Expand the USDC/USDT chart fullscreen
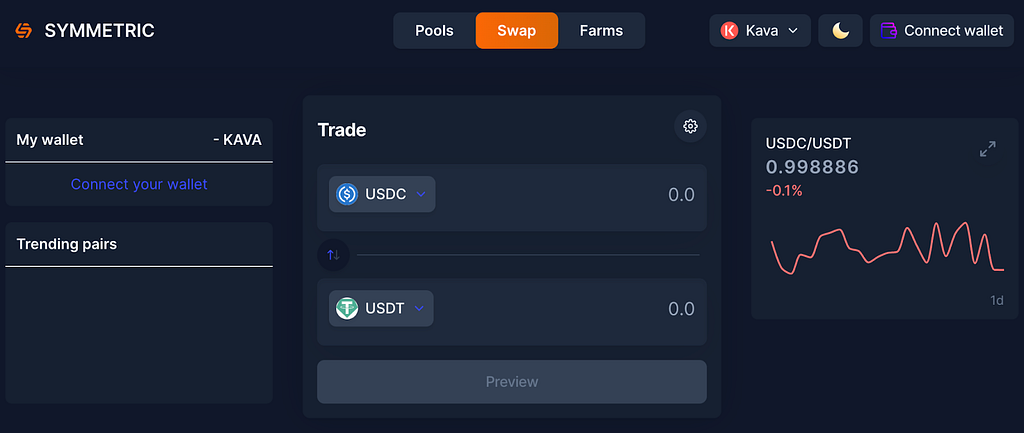 987,149
